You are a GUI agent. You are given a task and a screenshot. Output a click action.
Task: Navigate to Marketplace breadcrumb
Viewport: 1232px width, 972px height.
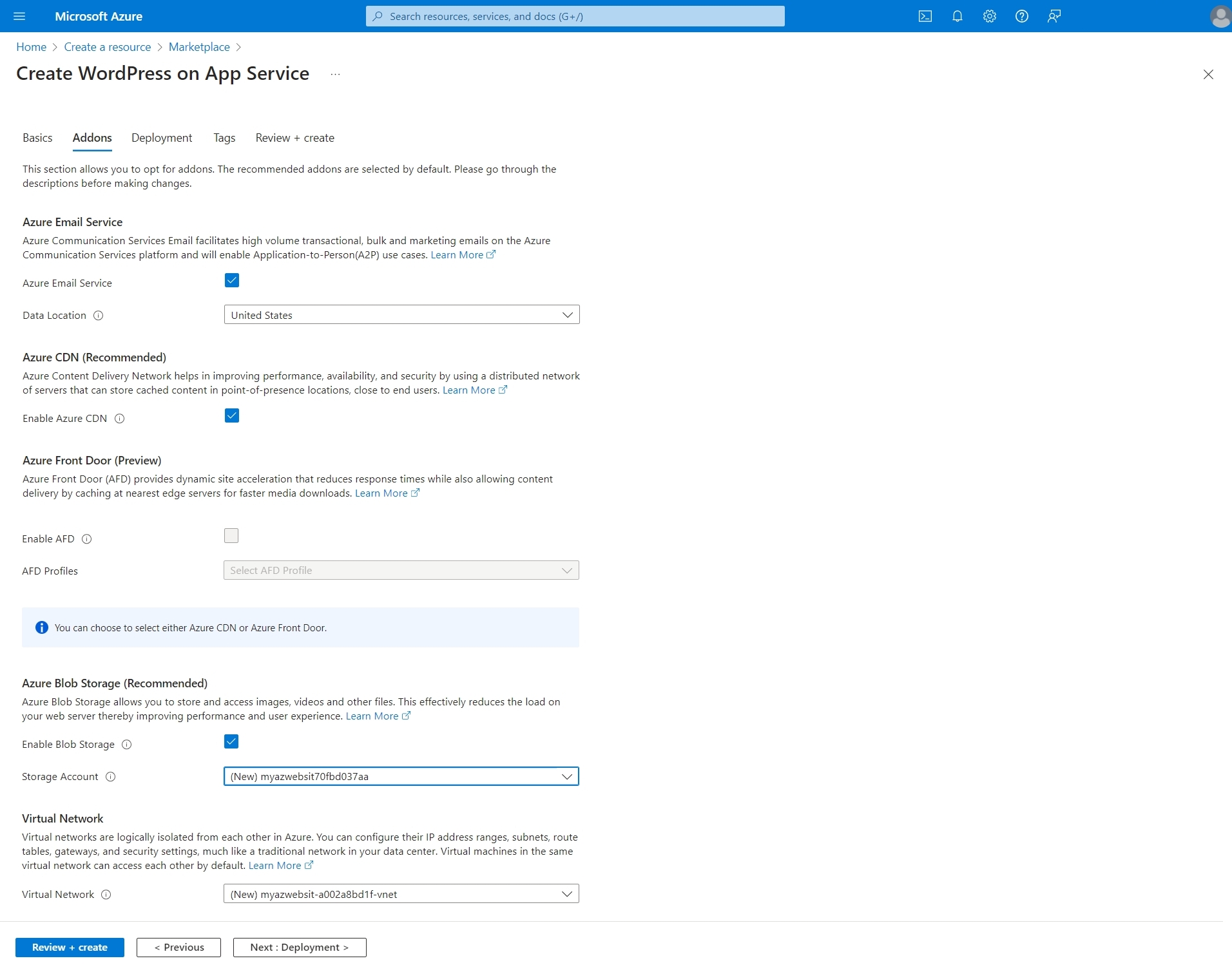(x=199, y=47)
